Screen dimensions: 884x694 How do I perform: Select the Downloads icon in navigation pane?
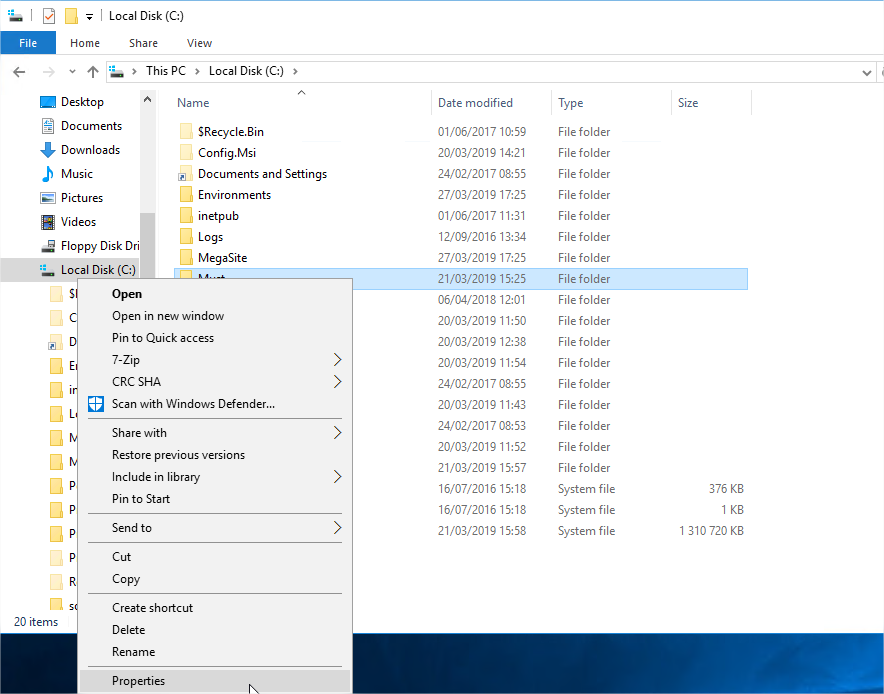[48, 150]
